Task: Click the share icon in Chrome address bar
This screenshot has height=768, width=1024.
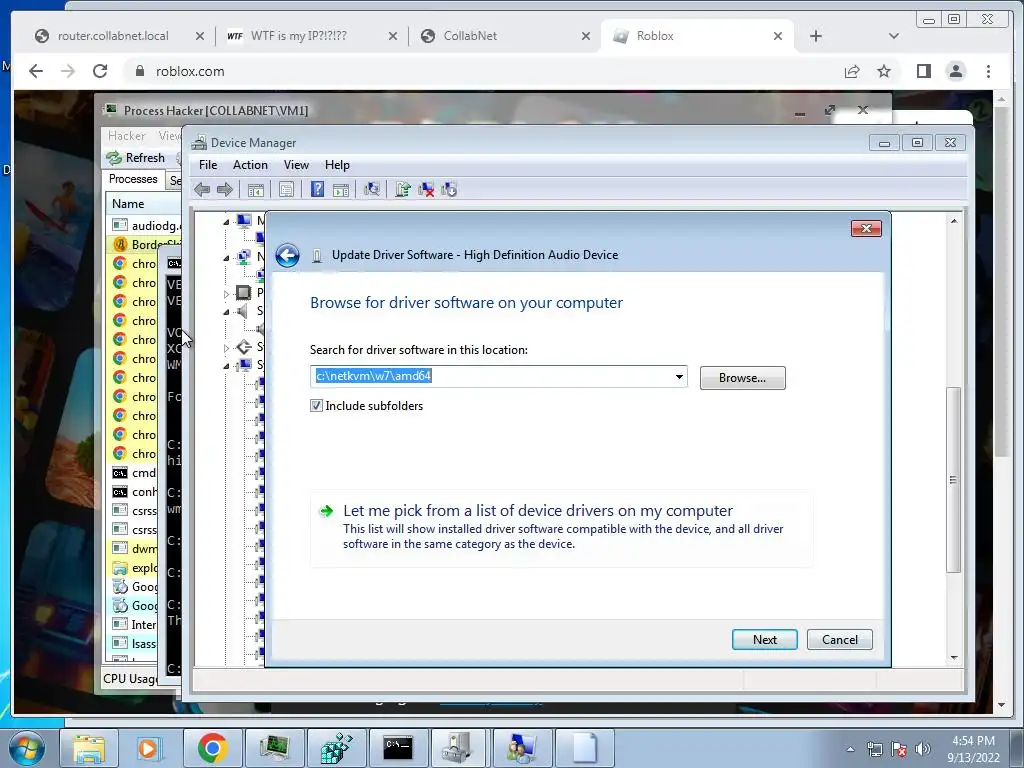Action: (852, 71)
